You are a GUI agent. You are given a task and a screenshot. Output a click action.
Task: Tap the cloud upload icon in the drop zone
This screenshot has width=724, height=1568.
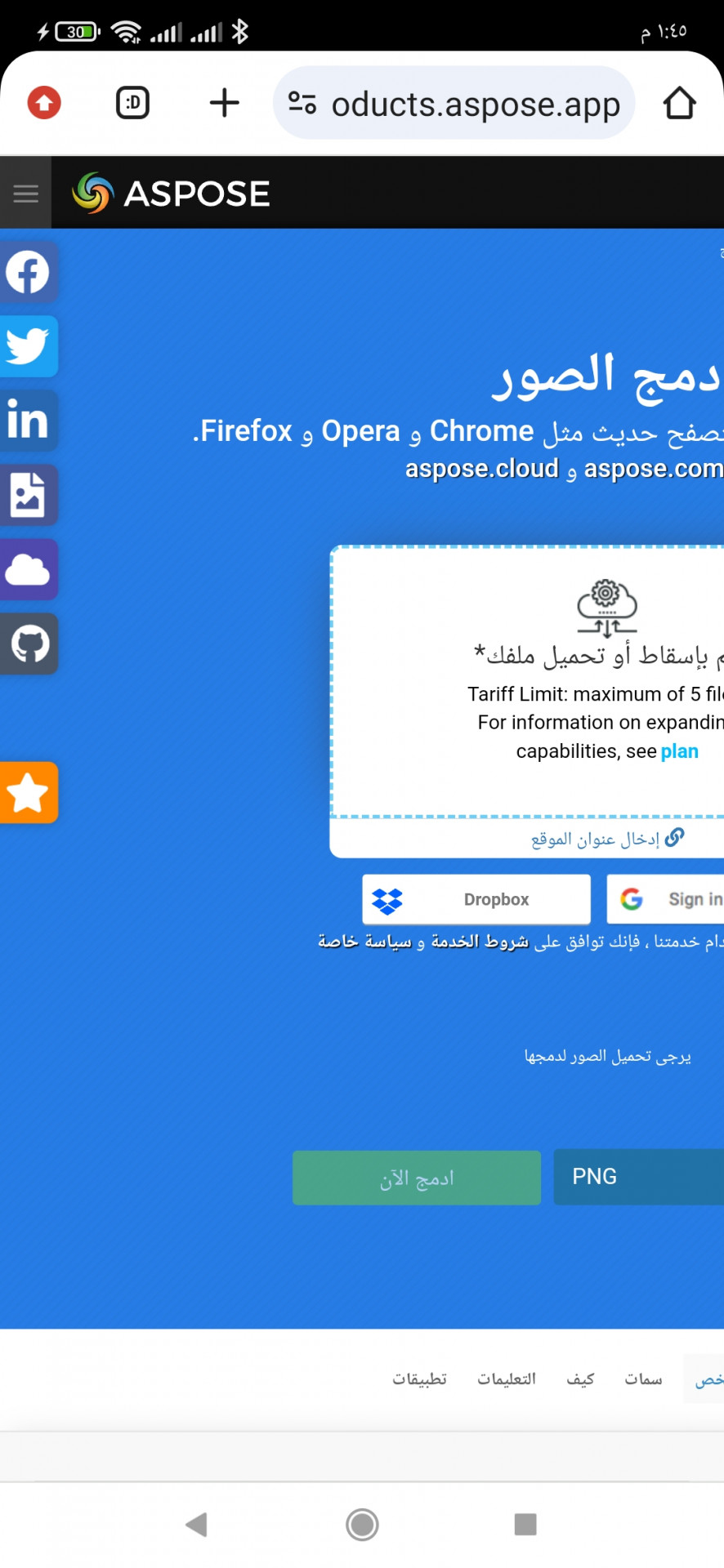pyautogui.click(x=606, y=608)
